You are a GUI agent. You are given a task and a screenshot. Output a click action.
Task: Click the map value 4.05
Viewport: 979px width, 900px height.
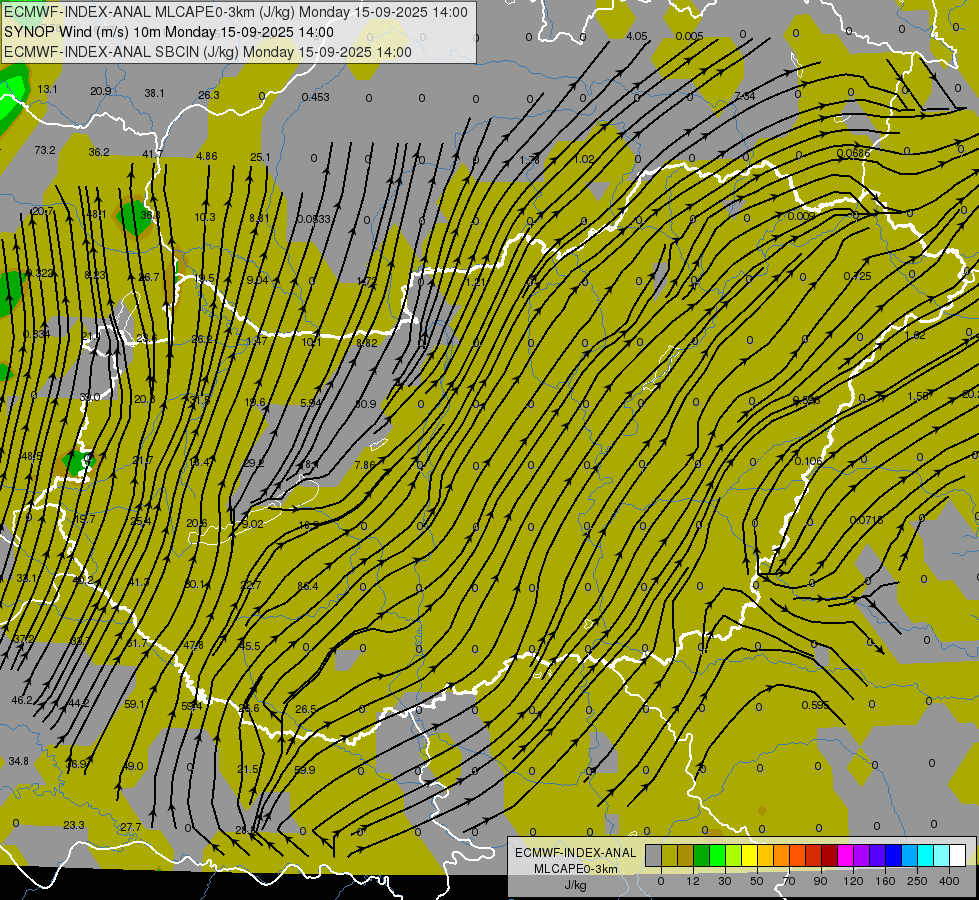(636, 36)
